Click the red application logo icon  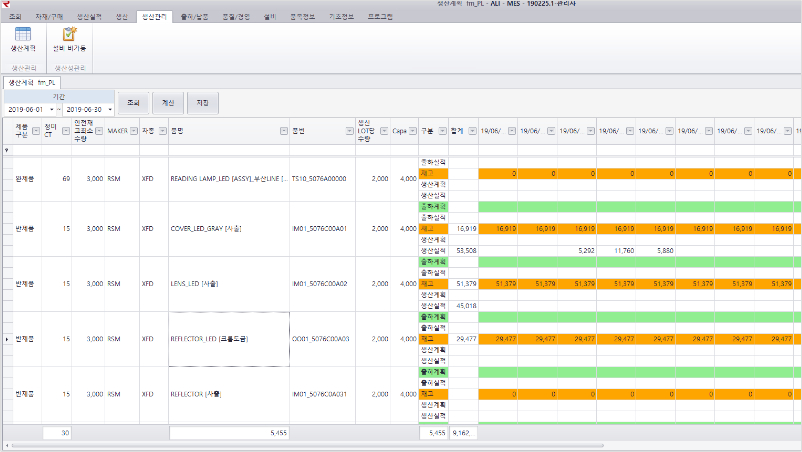click(x=6, y=4)
